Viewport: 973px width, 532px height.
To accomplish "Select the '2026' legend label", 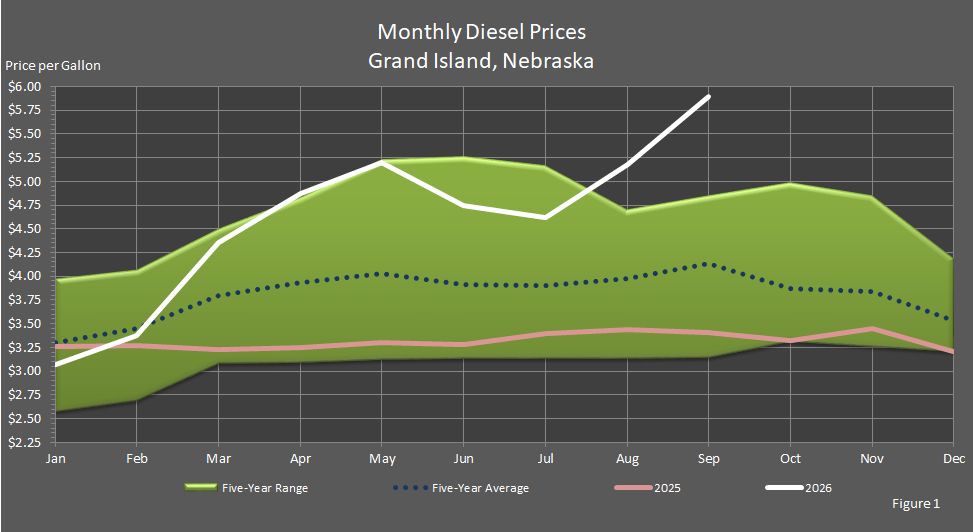I will 818,488.
